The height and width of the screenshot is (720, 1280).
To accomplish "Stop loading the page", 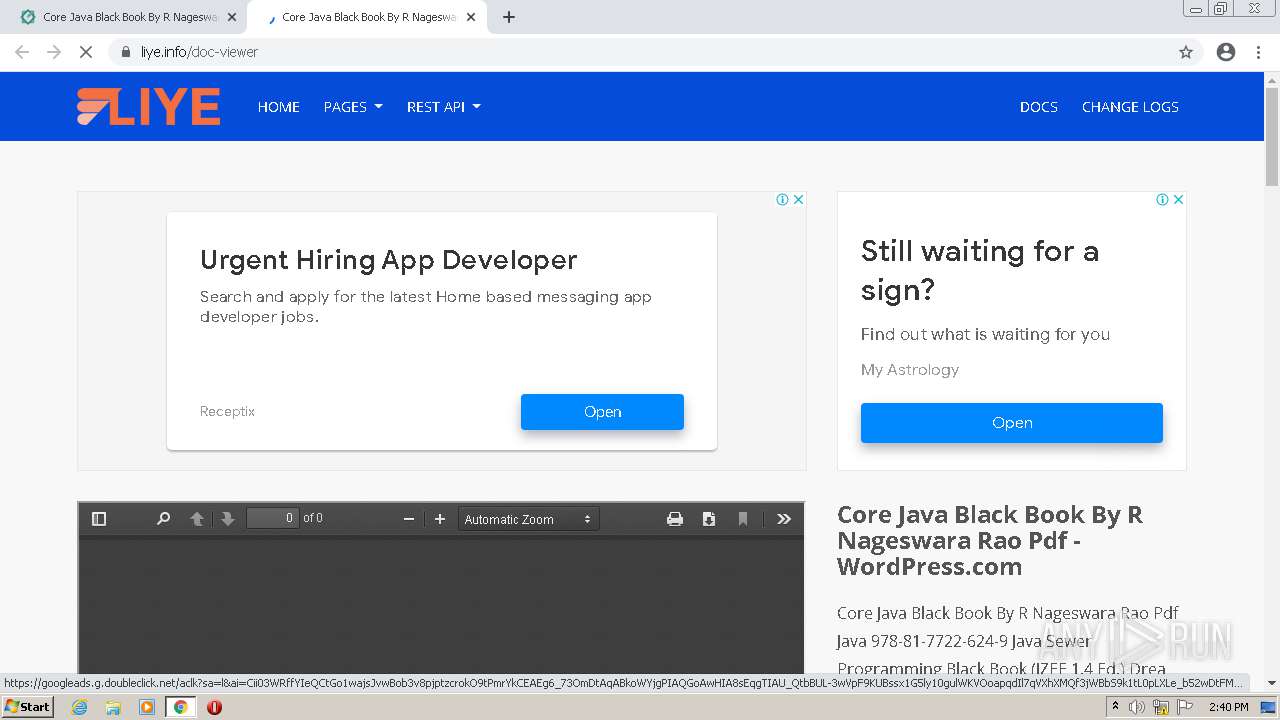I will click(86, 52).
